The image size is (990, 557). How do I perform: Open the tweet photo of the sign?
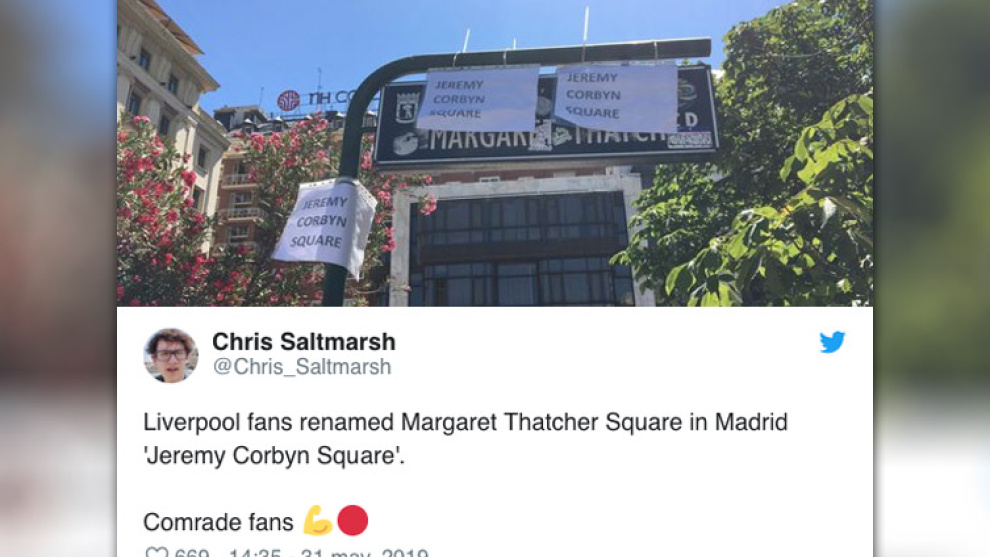[495, 153]
